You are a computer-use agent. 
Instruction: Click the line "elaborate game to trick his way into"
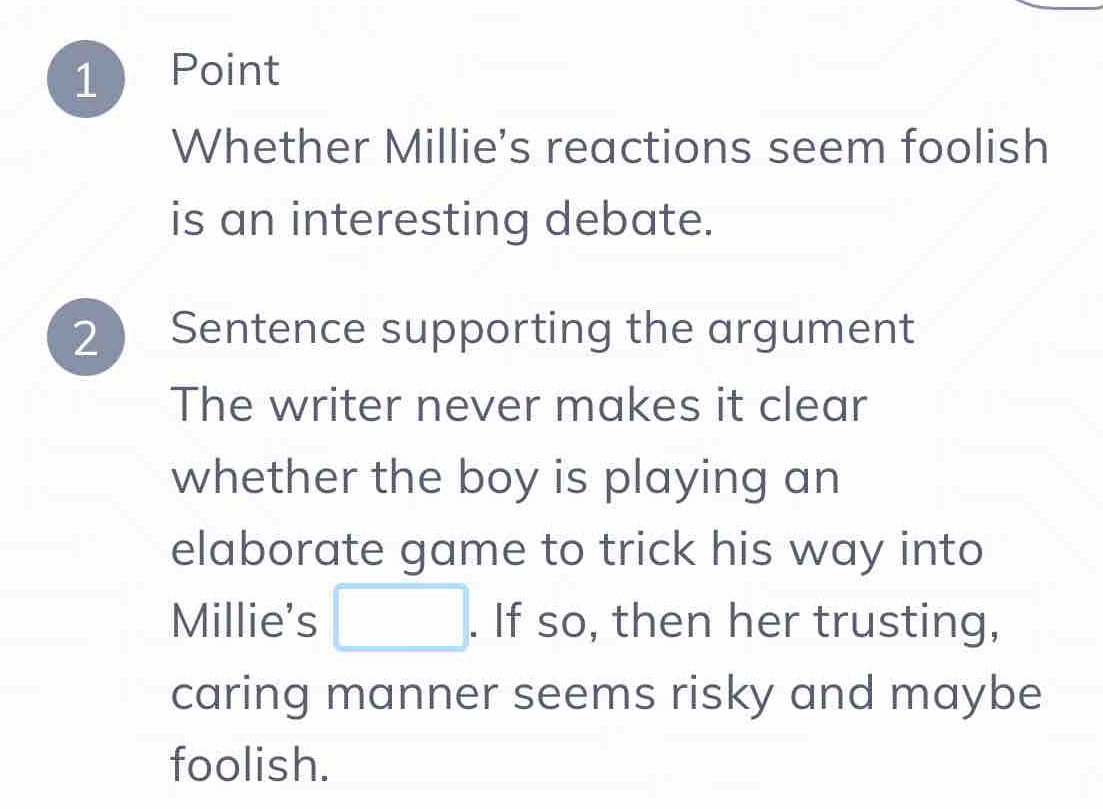coord(577,549)
